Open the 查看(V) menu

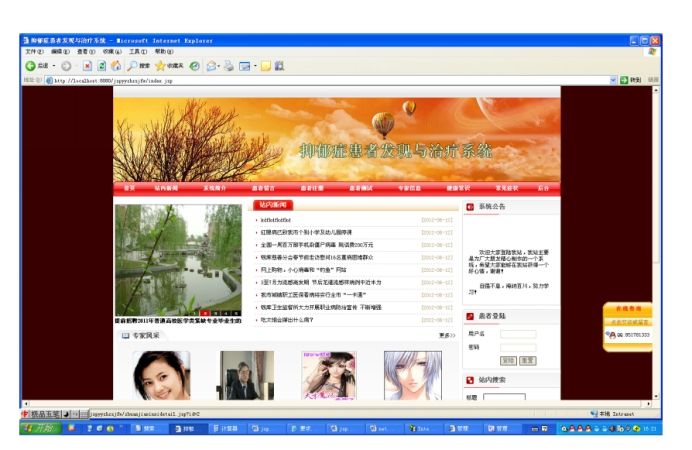pyautogui.click(x=86, y=52)
